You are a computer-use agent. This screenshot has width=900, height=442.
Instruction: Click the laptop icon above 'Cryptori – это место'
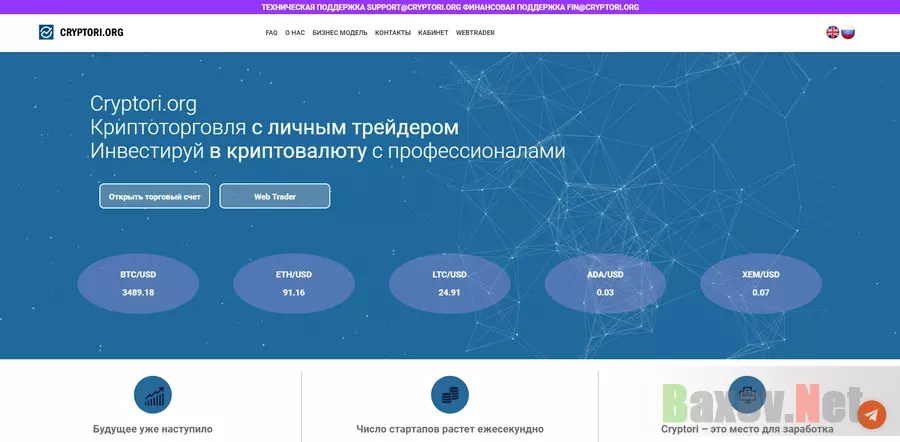[x=747, y=395]
